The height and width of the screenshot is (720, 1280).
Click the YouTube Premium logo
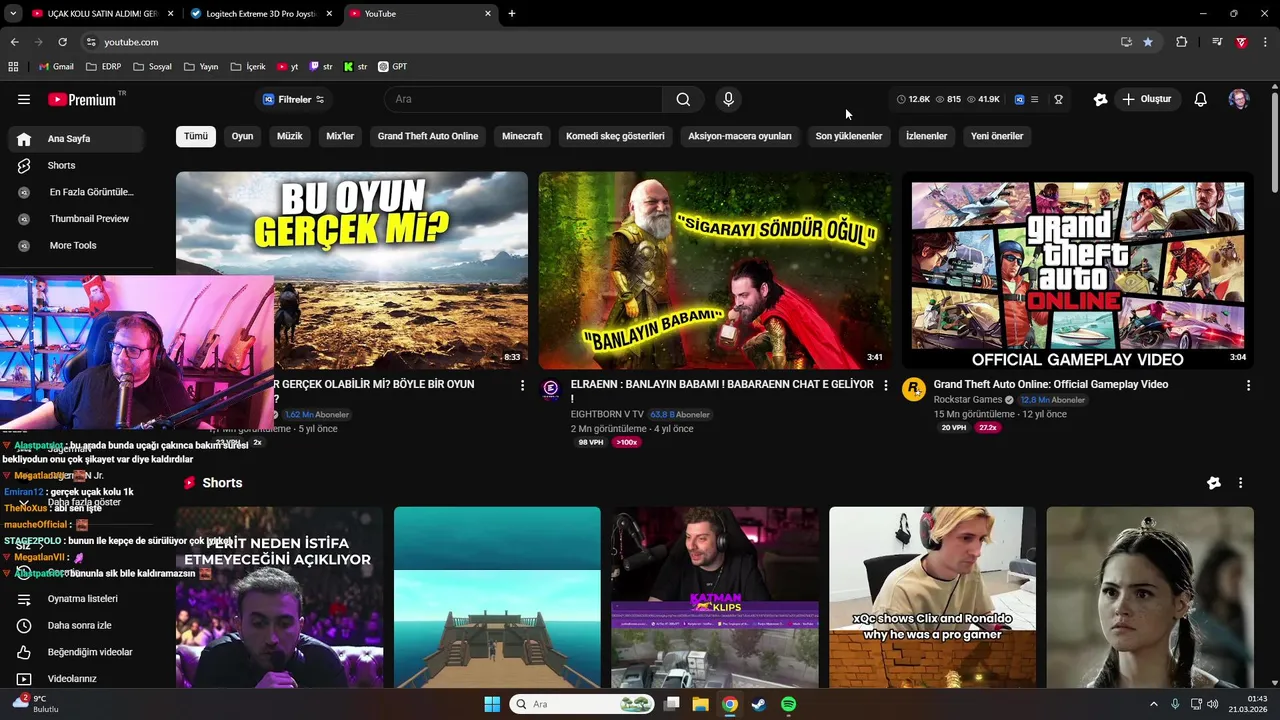(x=82, y=99)
